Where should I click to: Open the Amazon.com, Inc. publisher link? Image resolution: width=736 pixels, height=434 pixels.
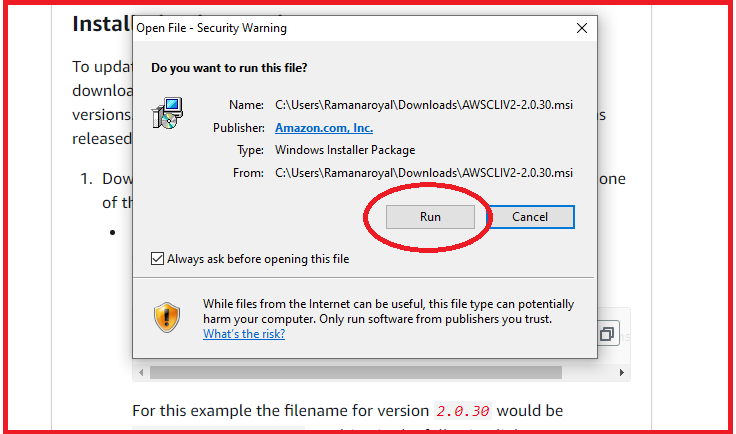324,128
